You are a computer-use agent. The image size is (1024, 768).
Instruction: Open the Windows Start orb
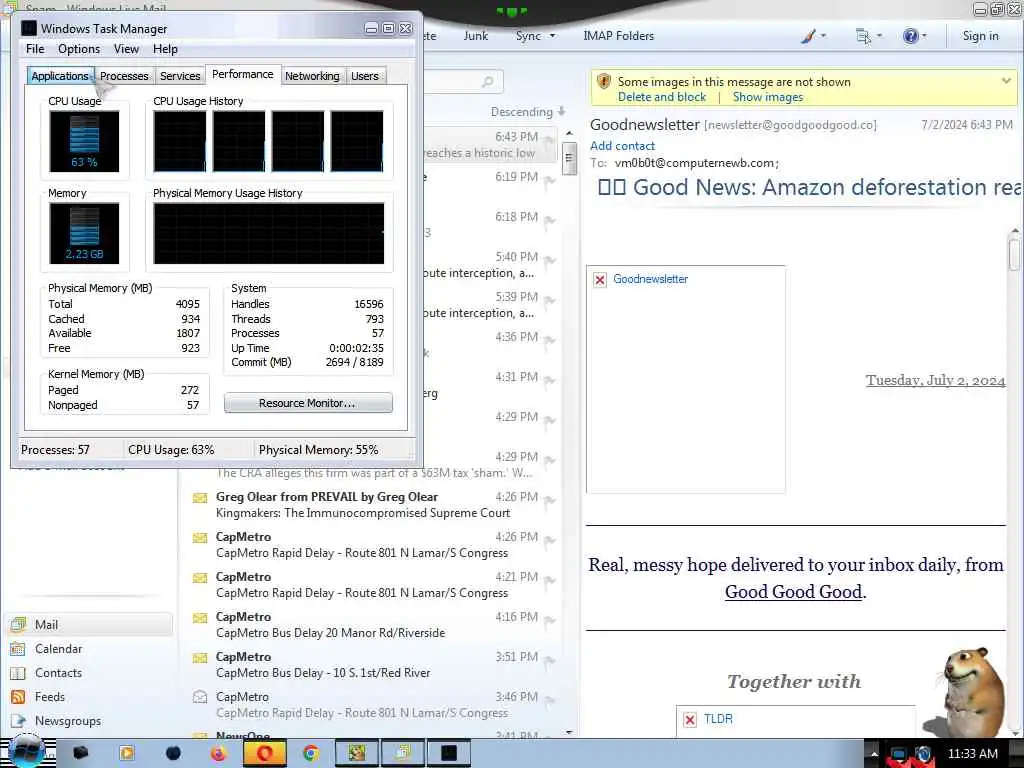click(26, 753)
